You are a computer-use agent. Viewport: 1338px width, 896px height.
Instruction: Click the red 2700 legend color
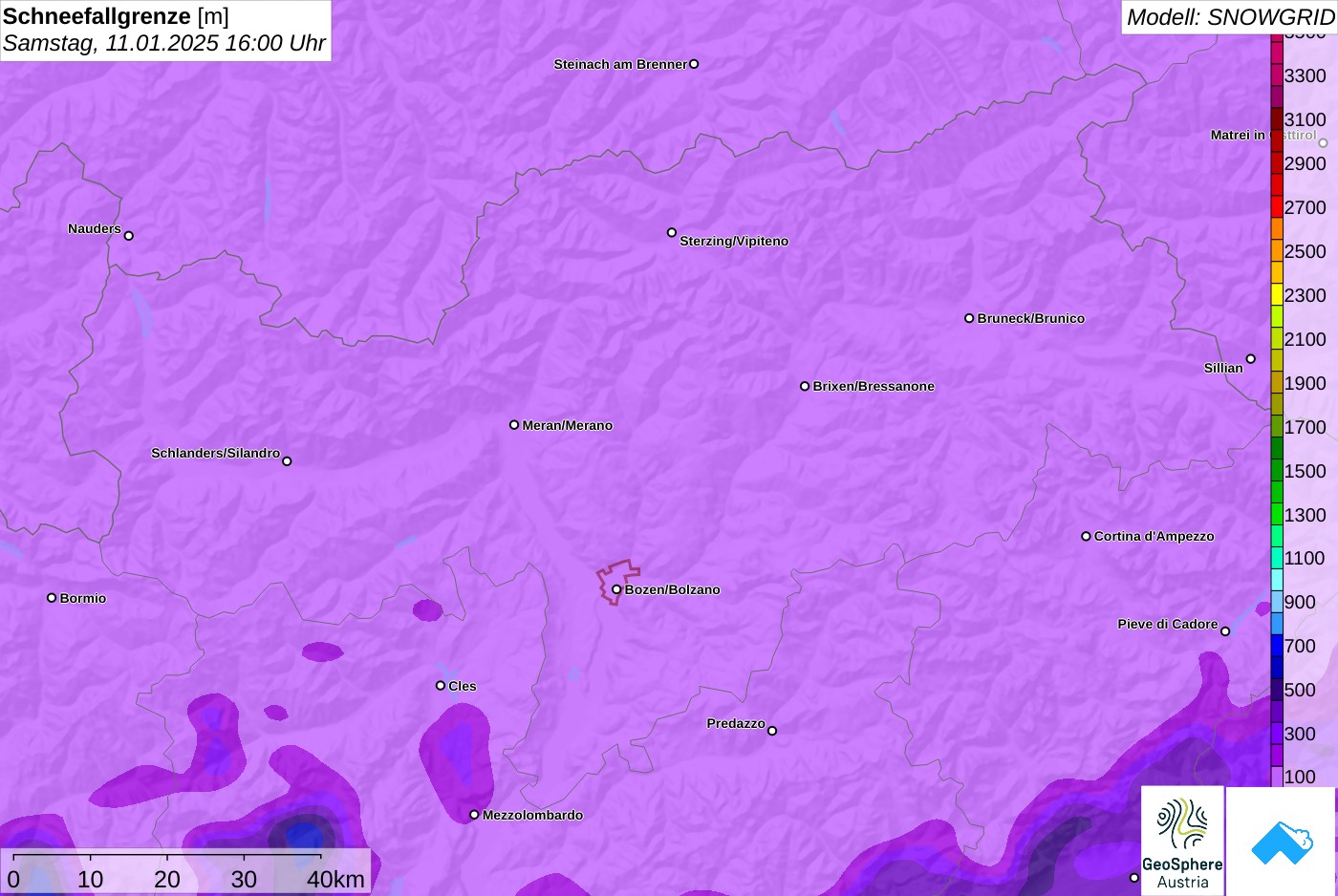pyautogui.click(x=1277, y=207)
